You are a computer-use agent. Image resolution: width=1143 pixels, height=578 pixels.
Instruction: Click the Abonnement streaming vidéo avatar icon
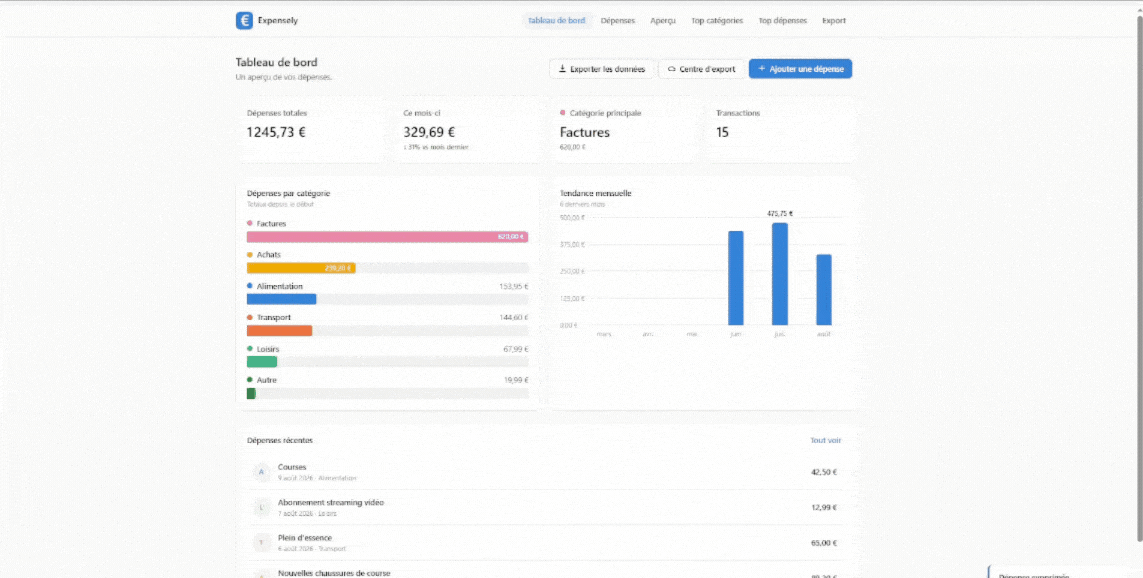click(x=261, y=507)
